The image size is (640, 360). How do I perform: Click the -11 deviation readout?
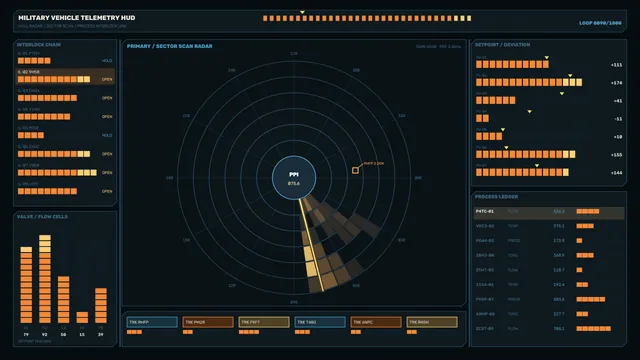click(618, 119)
